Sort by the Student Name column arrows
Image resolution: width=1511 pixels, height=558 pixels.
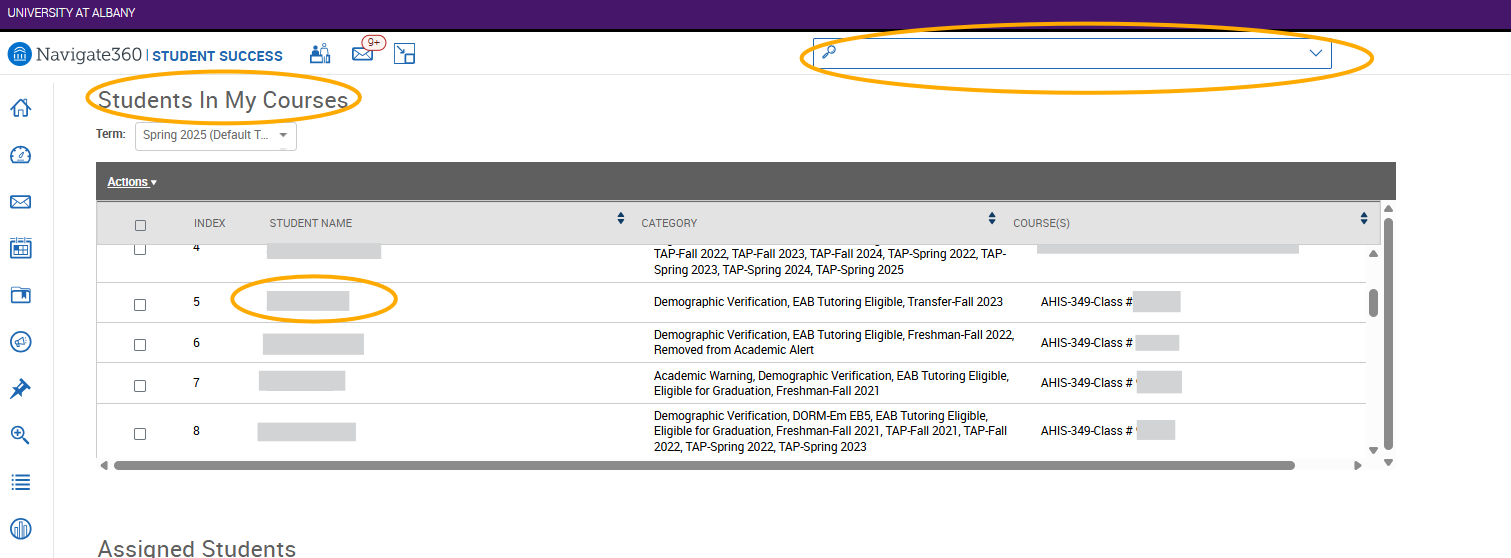[620, 219]
